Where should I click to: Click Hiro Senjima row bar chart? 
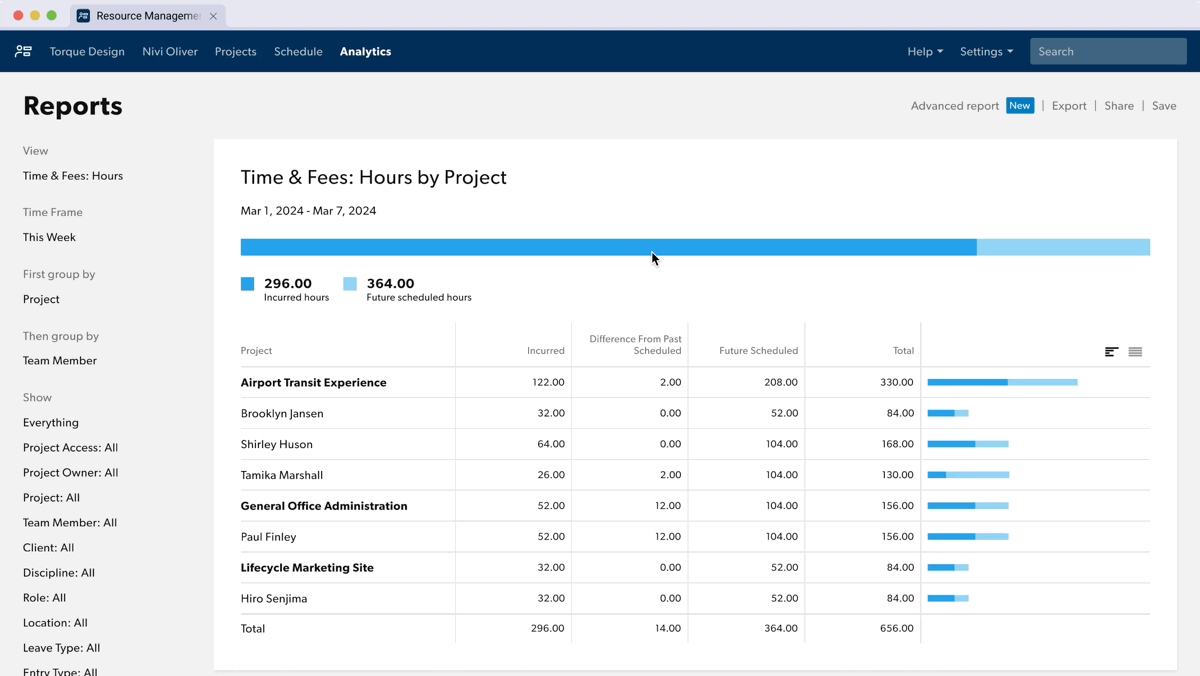(x=948, y=599)
